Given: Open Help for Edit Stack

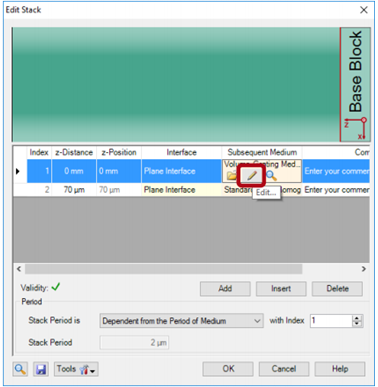Looking at the screenshot, I should click(340, 369).
